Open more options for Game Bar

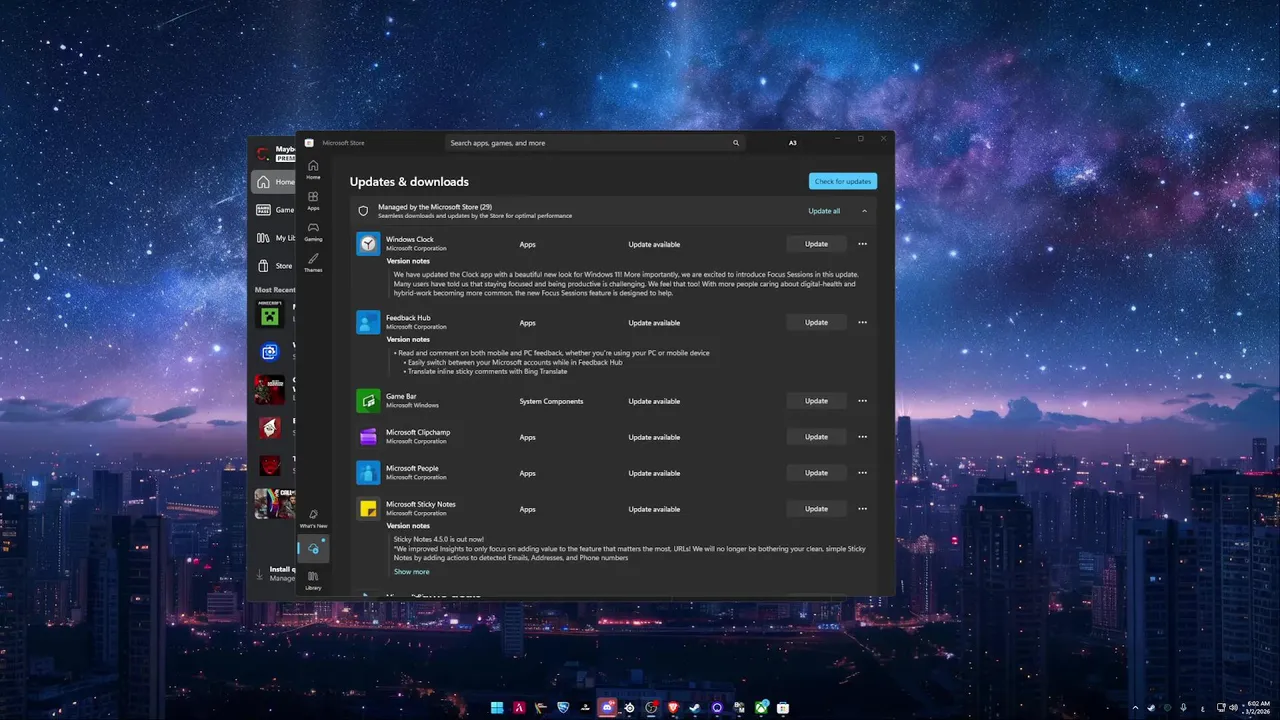click(862, 401)
